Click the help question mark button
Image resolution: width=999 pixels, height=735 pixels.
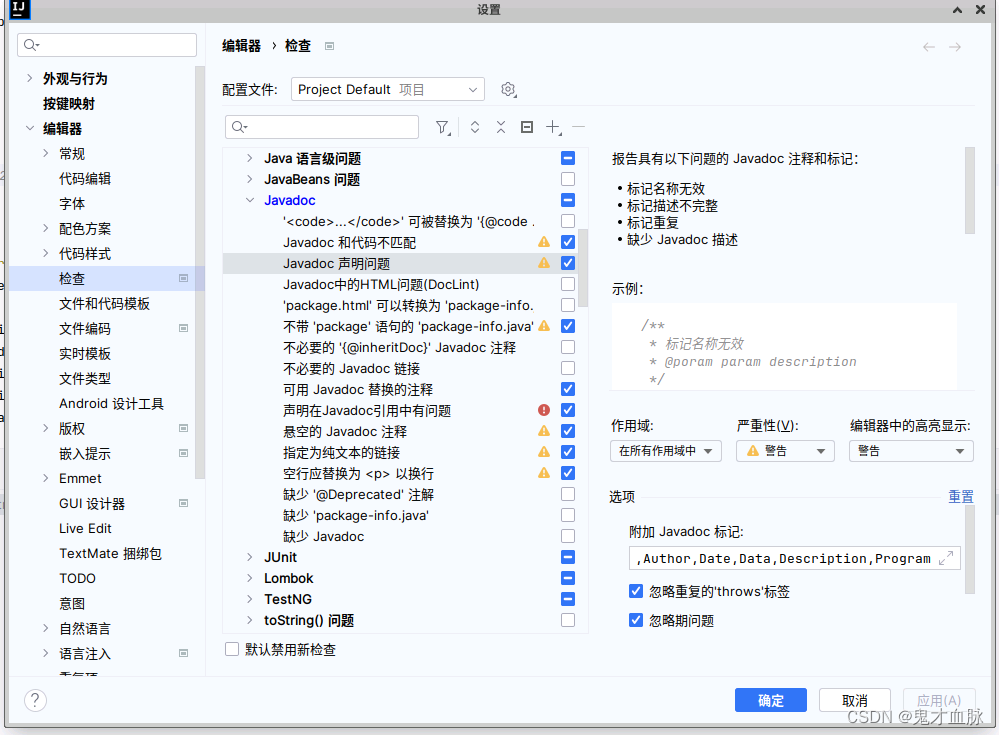click(36, 701)
